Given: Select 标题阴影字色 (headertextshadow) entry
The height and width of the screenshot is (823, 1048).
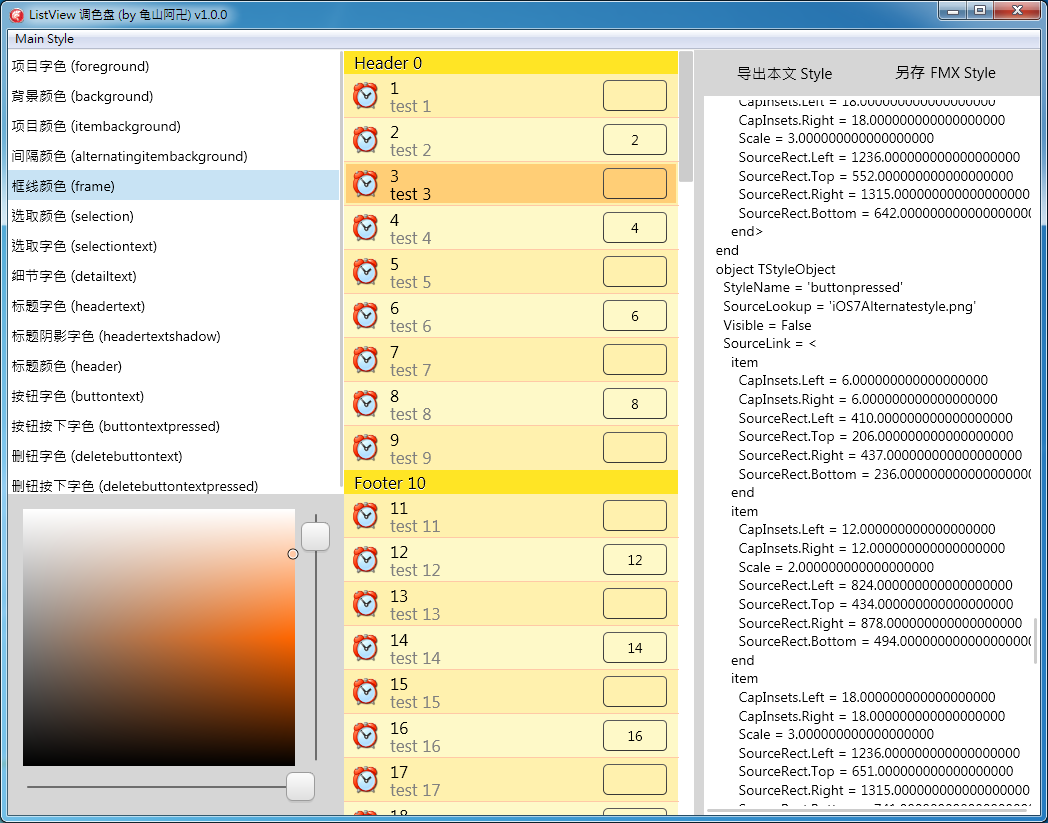Looking at the screenshot, I should (174, 336).
